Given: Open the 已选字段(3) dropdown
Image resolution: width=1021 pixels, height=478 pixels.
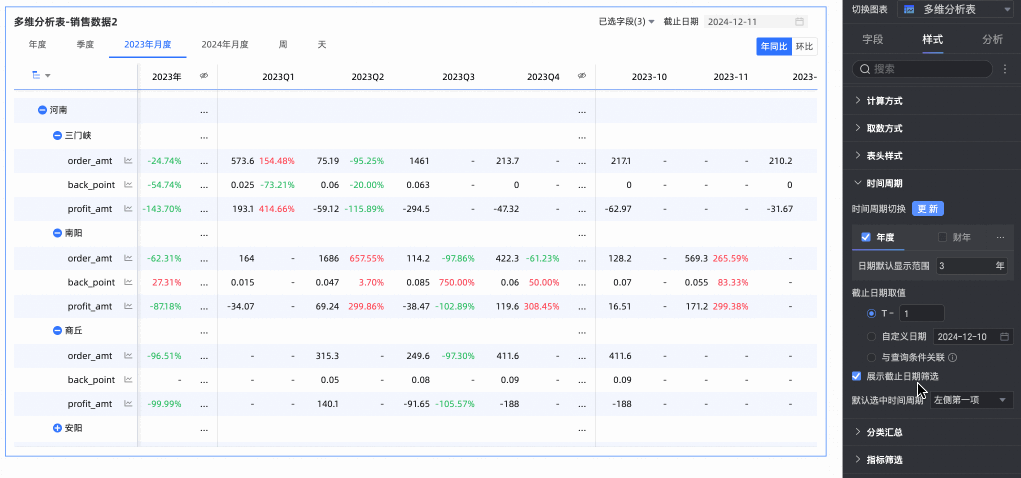Looking at the screenshot, I should coord(626,21).
